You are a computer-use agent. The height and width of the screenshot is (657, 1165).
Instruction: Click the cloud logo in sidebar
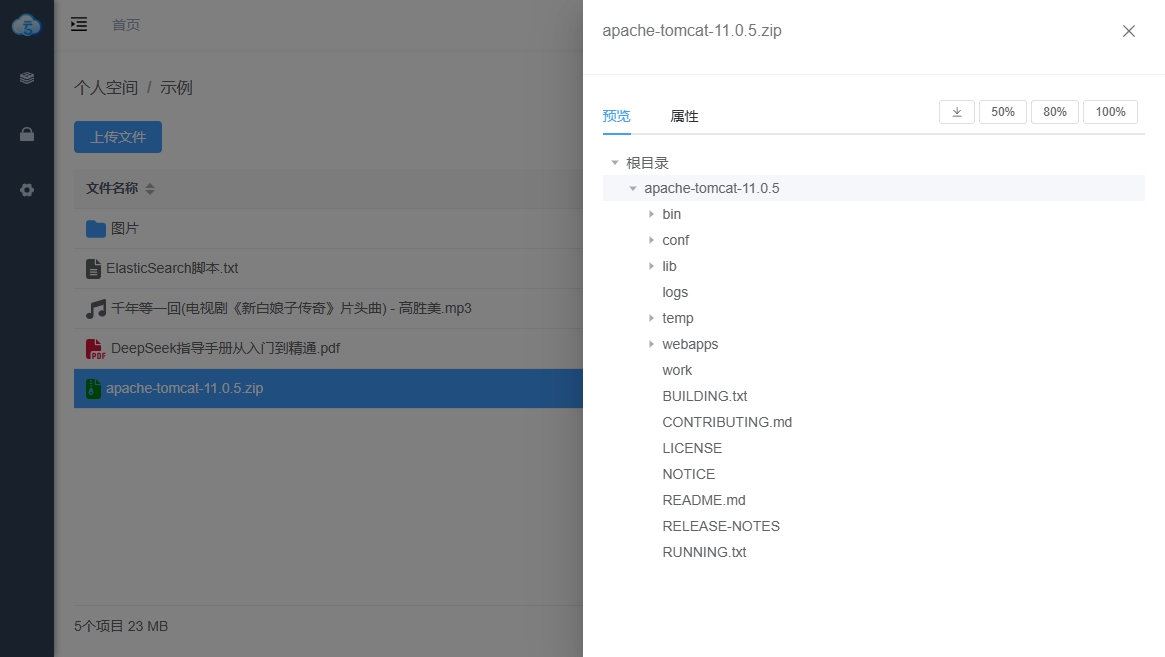tap(27, 25)
